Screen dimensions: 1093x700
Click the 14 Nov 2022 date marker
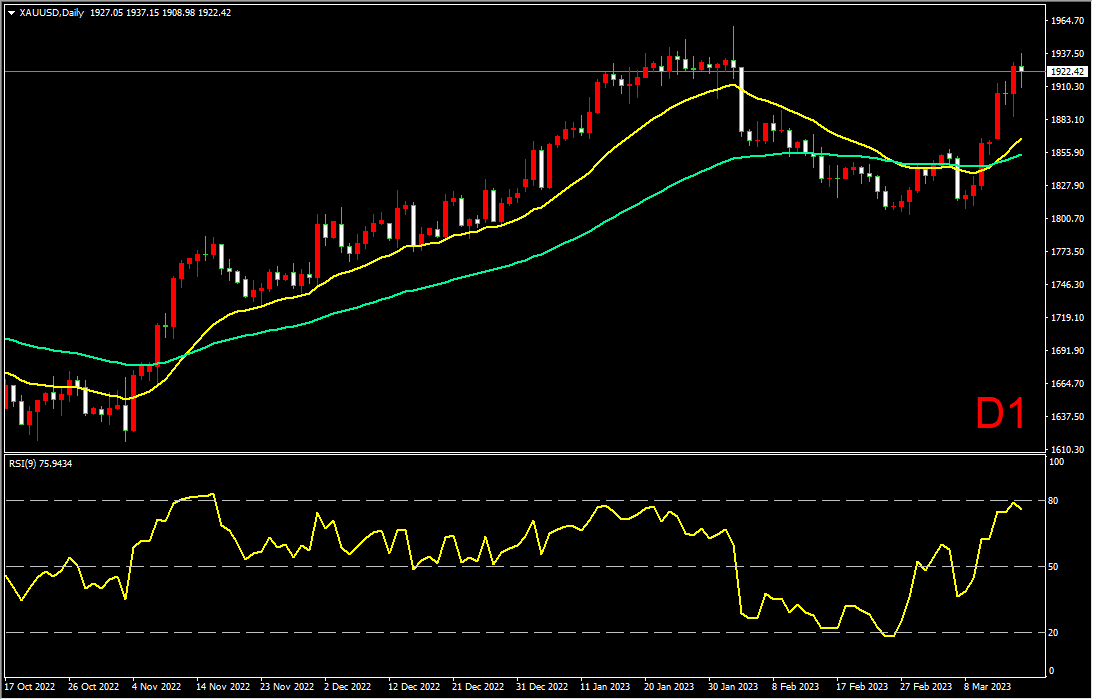coord(223,686)
